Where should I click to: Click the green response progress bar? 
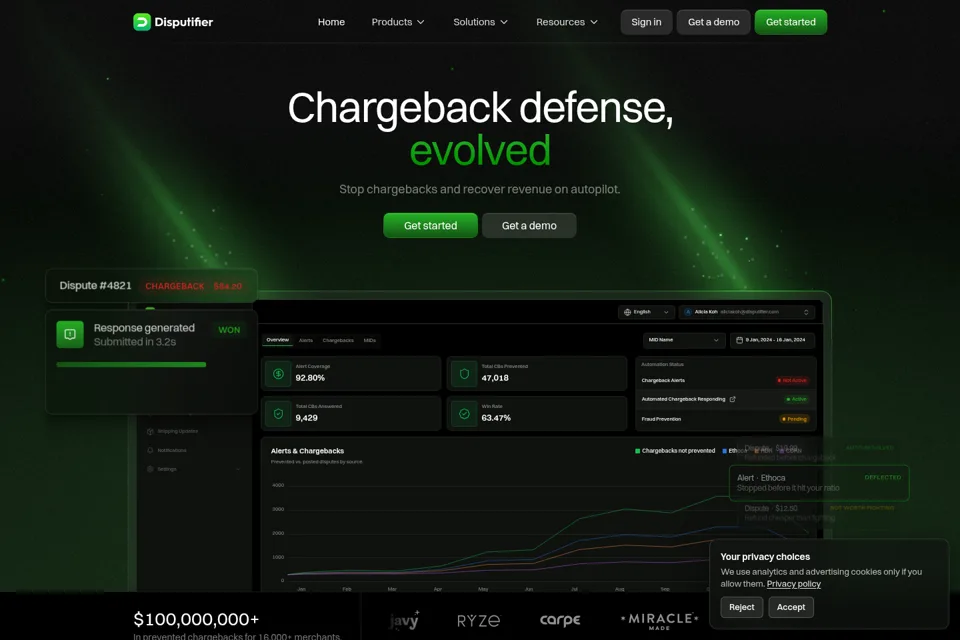pyautogui.click(x=131, y=364)
